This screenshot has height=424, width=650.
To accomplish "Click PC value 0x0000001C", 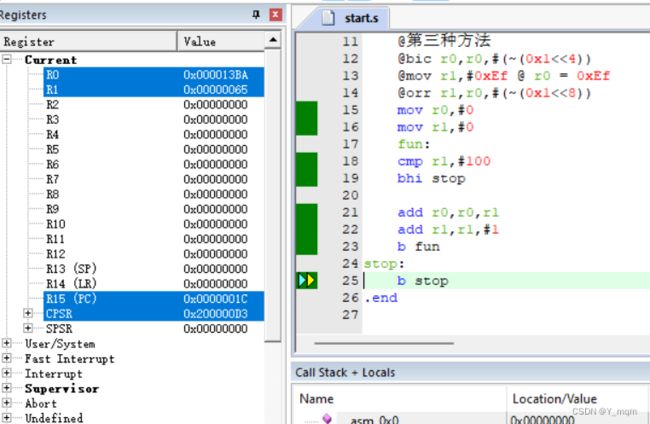I will click(216, 298).
